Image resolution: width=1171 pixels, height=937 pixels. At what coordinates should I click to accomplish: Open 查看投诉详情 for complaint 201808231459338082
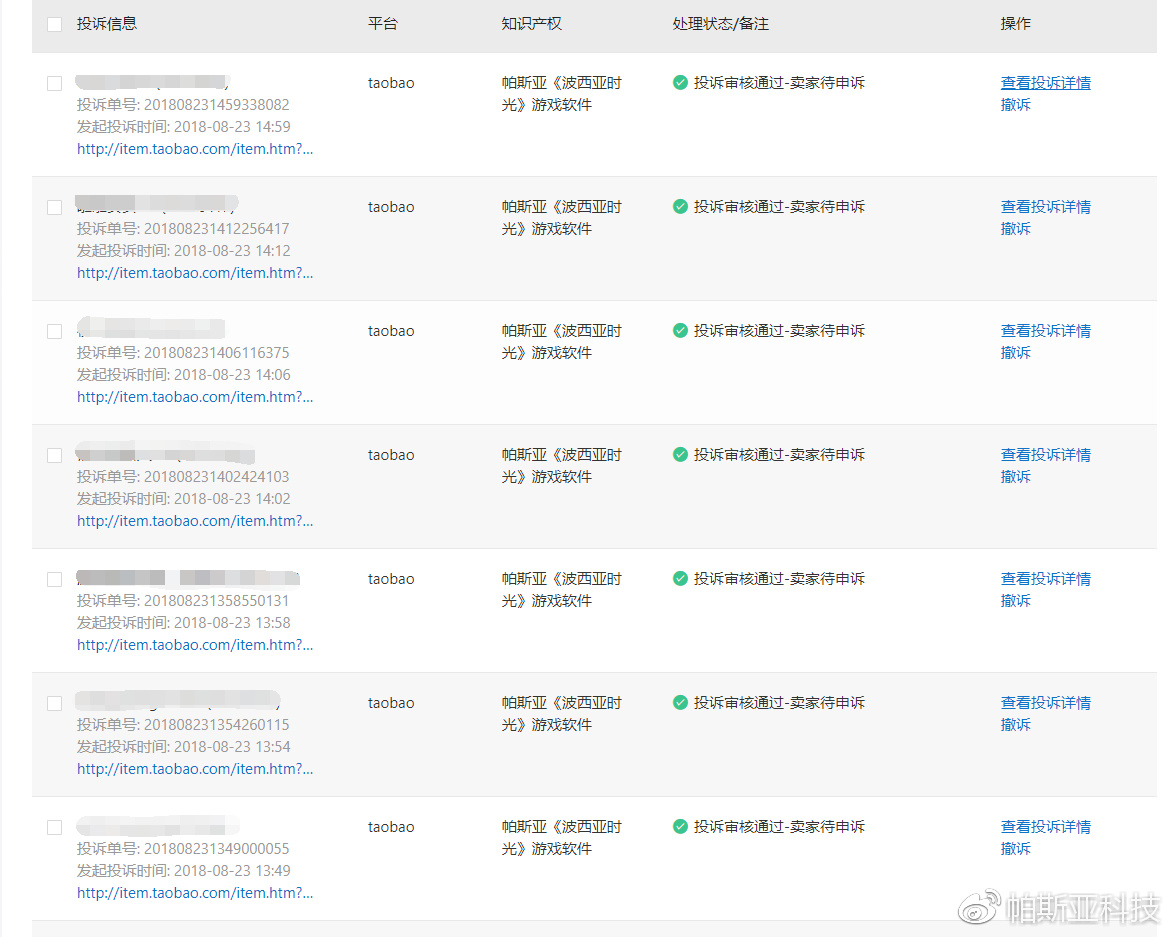point(1046,83)
